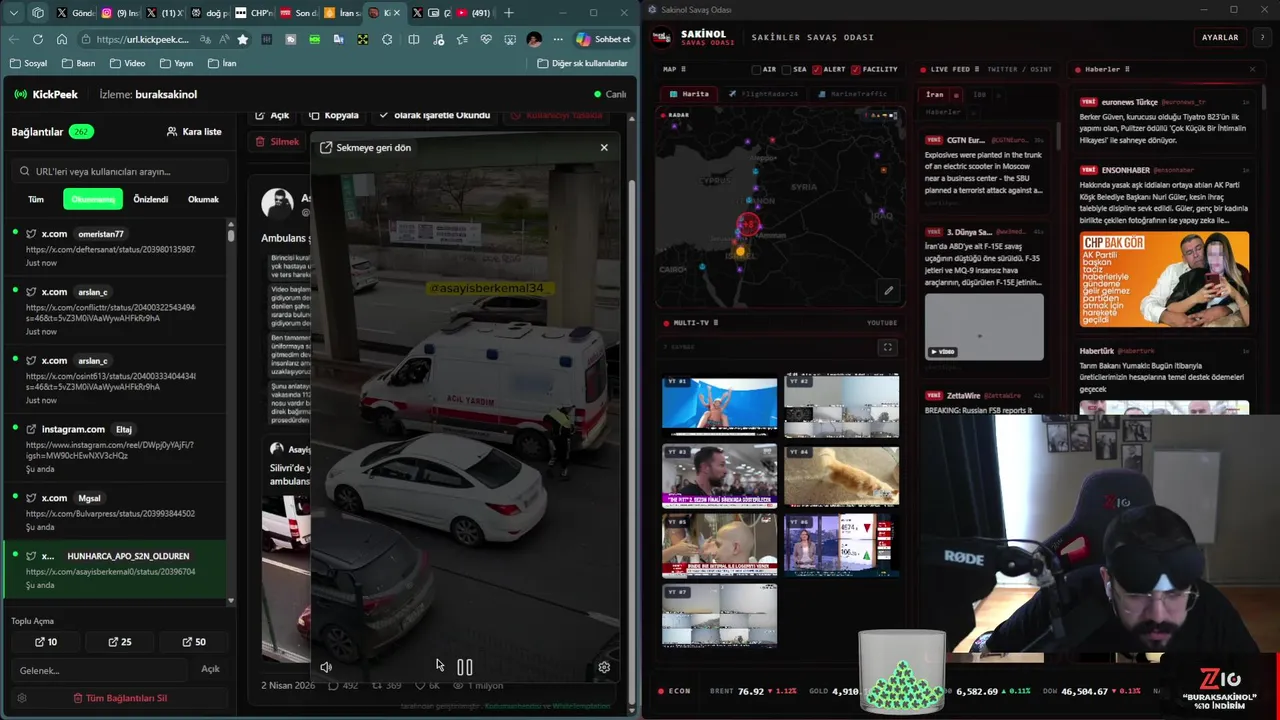Enable the SEA map checkbox
The image size is (1280, 720).
786,70
